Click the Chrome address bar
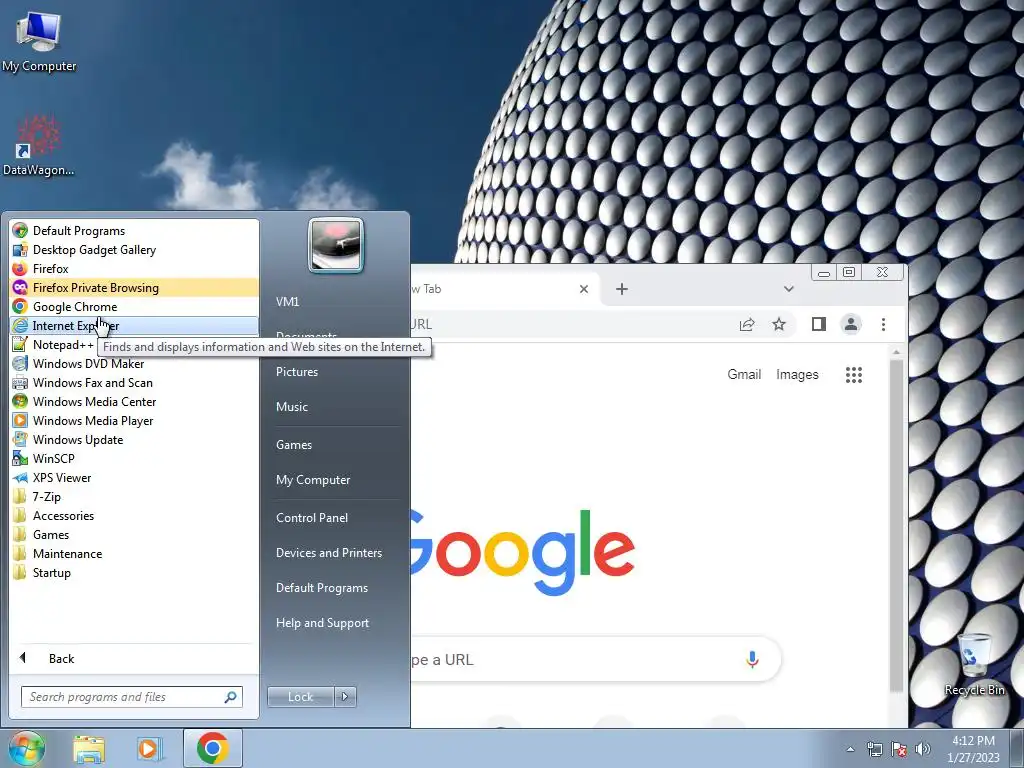 [568, 325]
